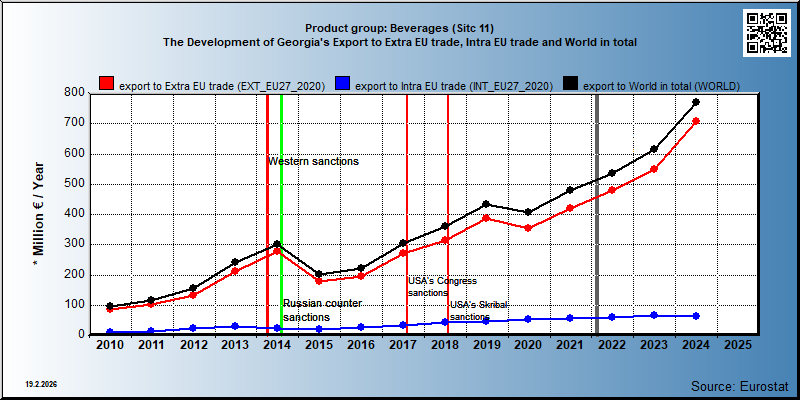The height and width of the screenshot is (400, 800).
Task: Click the black World data point for 2014
Action: coord(277,244)
